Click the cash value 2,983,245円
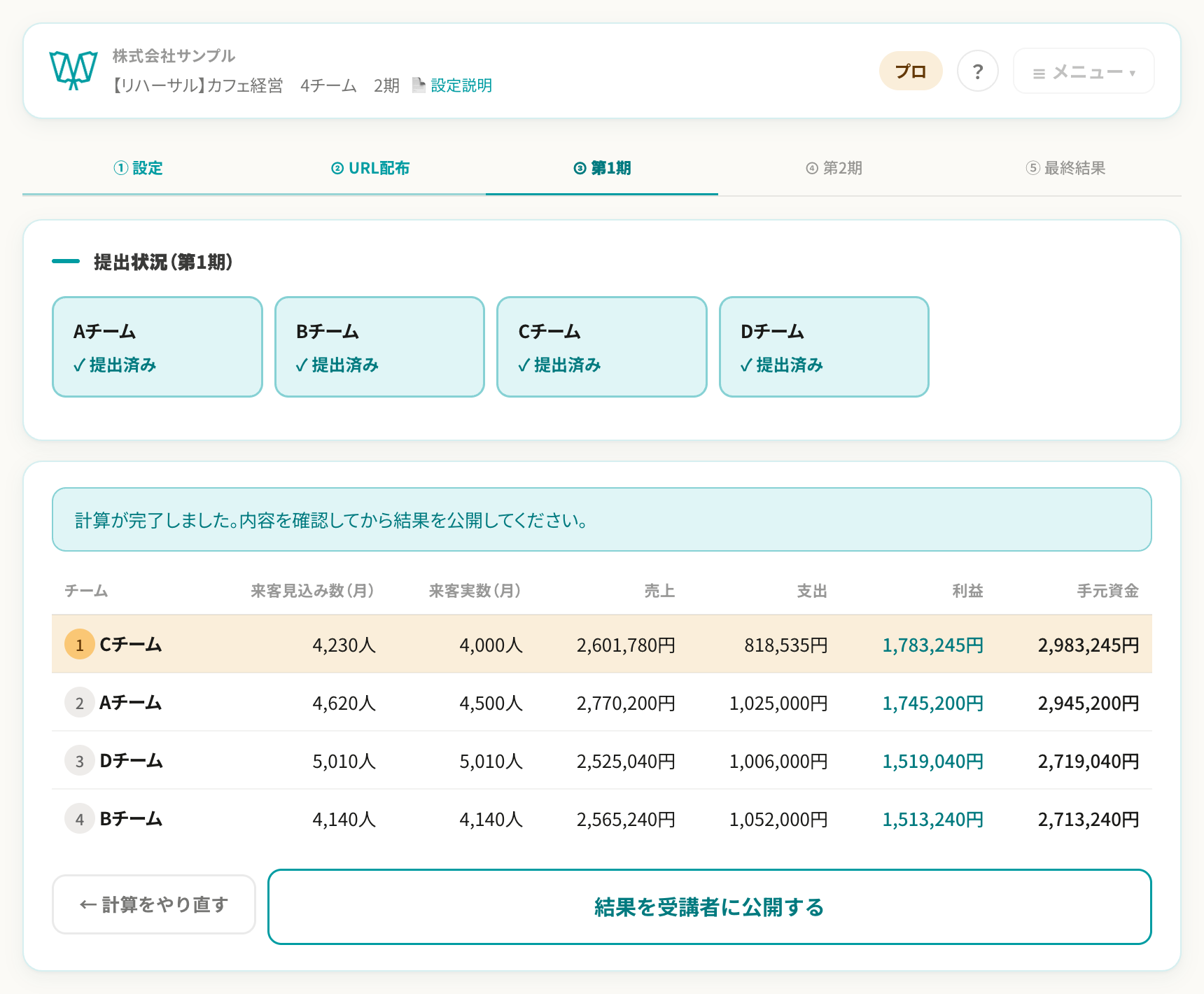Screen dimensions: 1204x994 pos(1088,645)
